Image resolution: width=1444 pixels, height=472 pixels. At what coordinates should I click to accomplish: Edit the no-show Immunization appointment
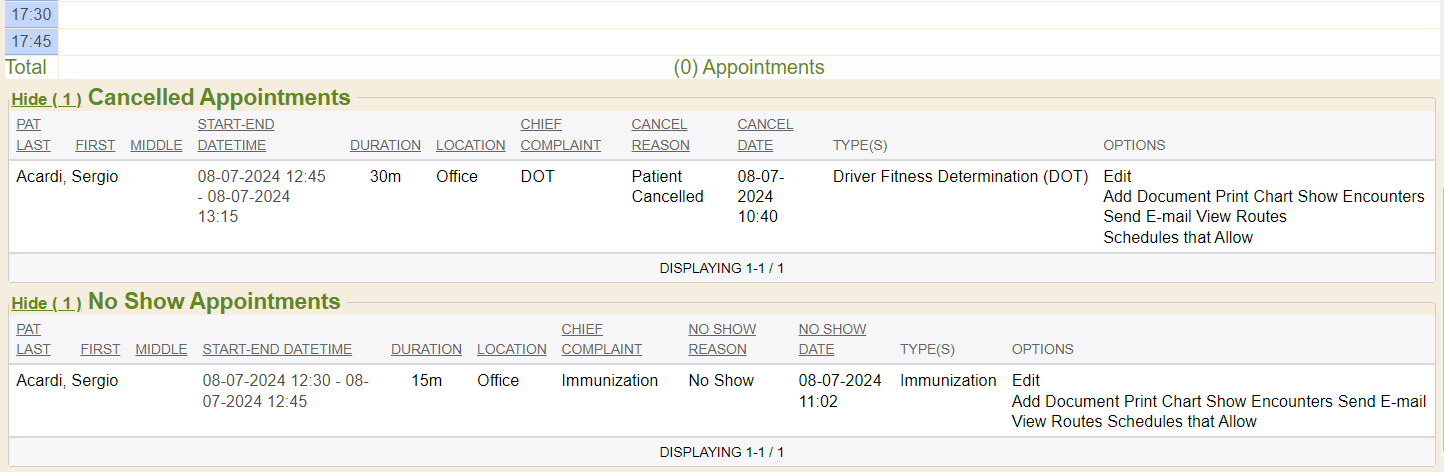point(1026,381)
